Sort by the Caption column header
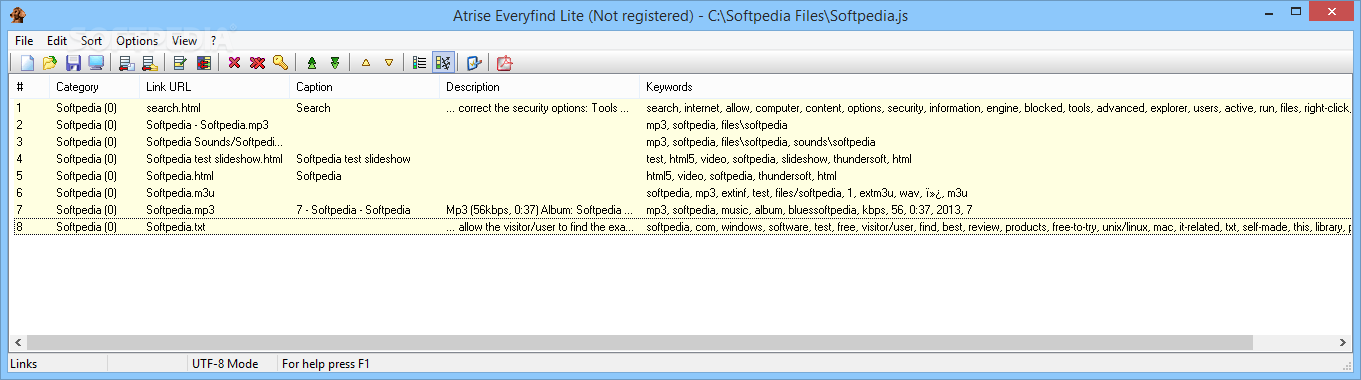The height and width of the screenshot is (380, 1361). (x=364, y=87)
